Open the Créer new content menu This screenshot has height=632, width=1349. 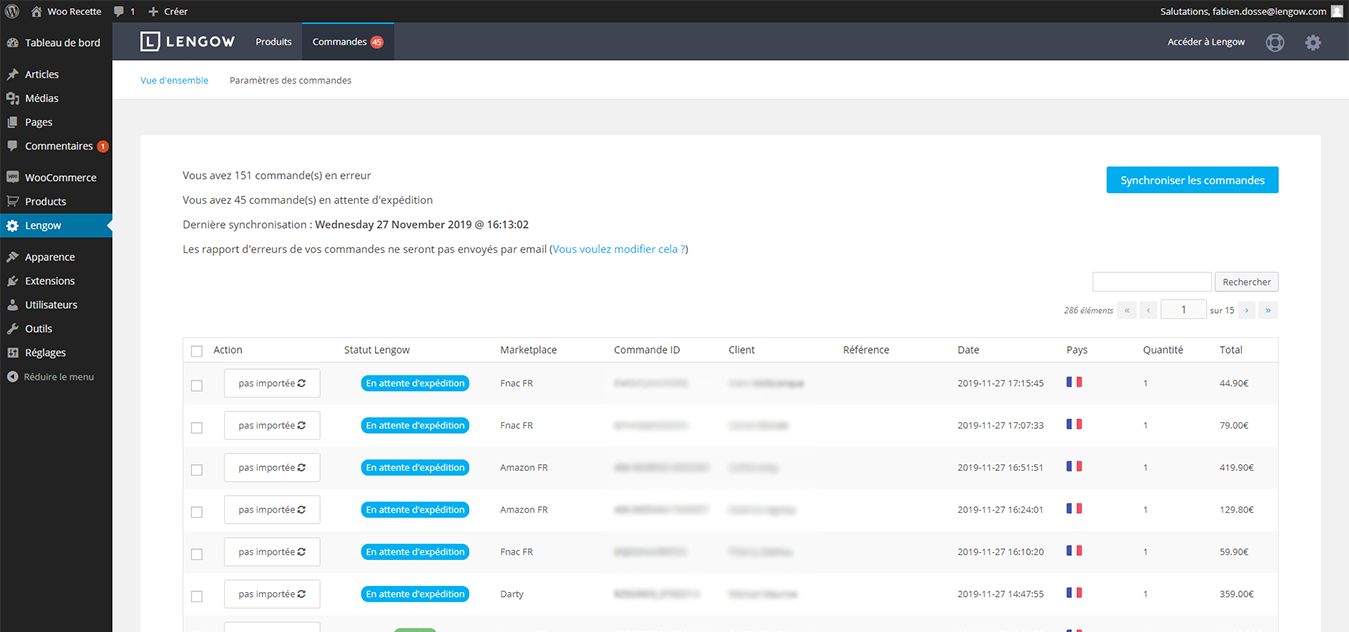[168, 11]
